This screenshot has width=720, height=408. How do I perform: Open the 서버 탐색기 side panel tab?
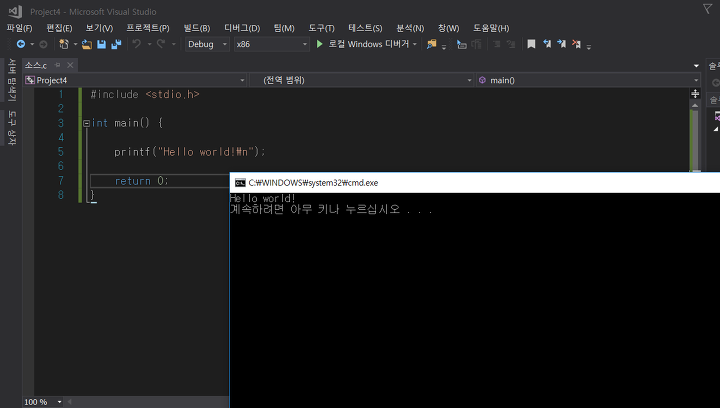coord(12,80)
